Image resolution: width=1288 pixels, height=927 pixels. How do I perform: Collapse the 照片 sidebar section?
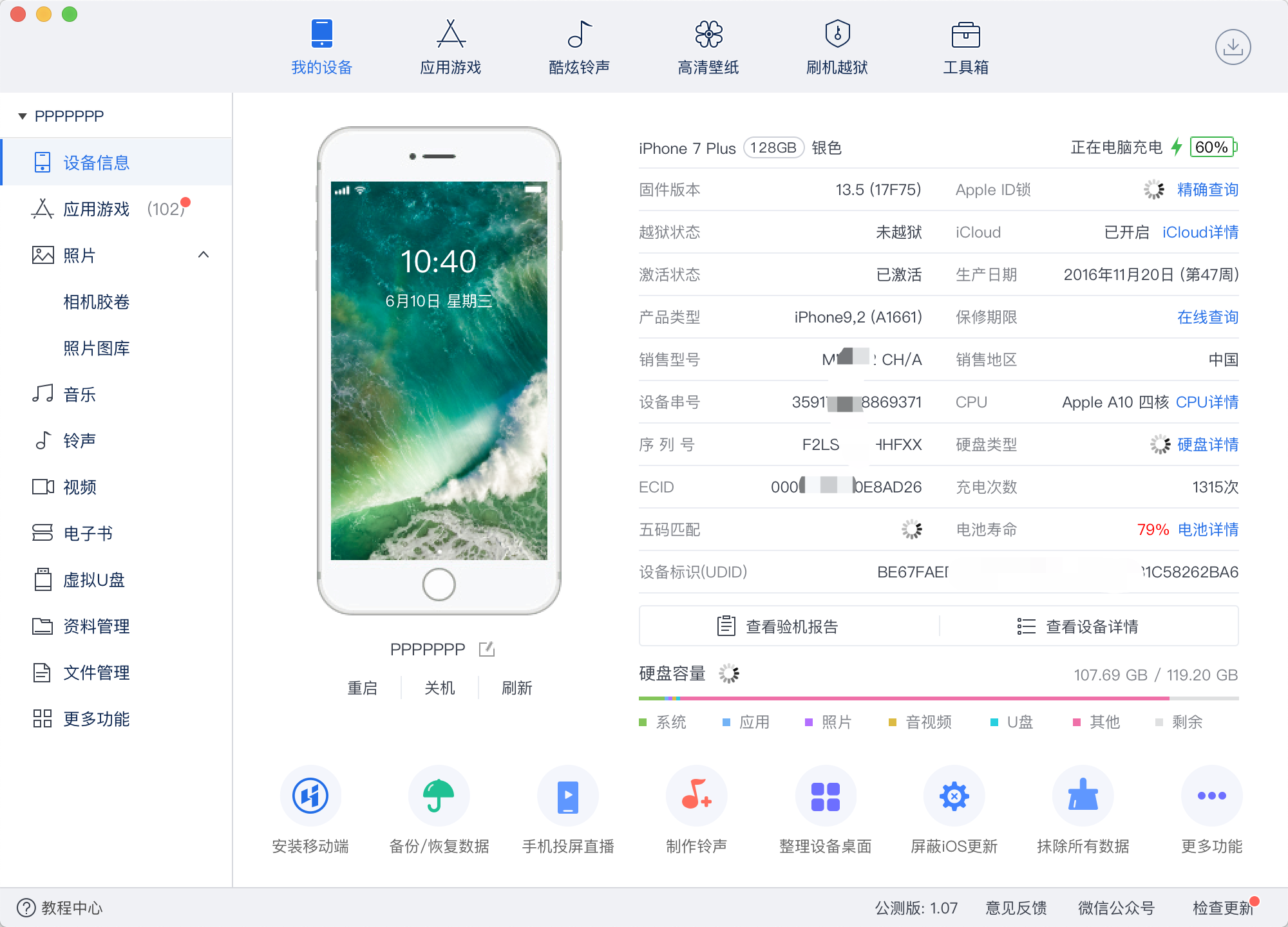(204, 255)
